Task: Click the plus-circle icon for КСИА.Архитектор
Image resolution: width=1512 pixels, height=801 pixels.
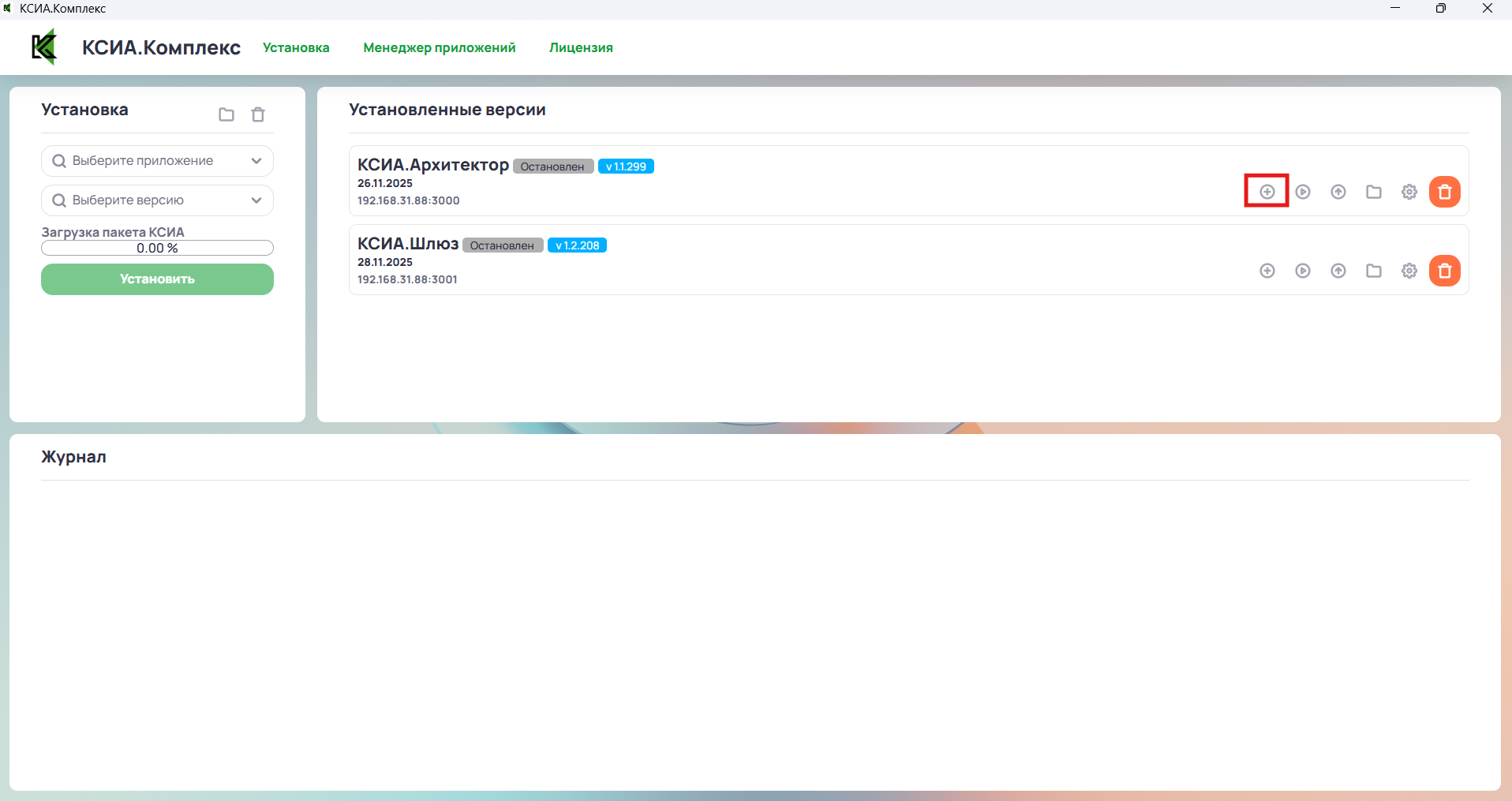Action: 1267,192
